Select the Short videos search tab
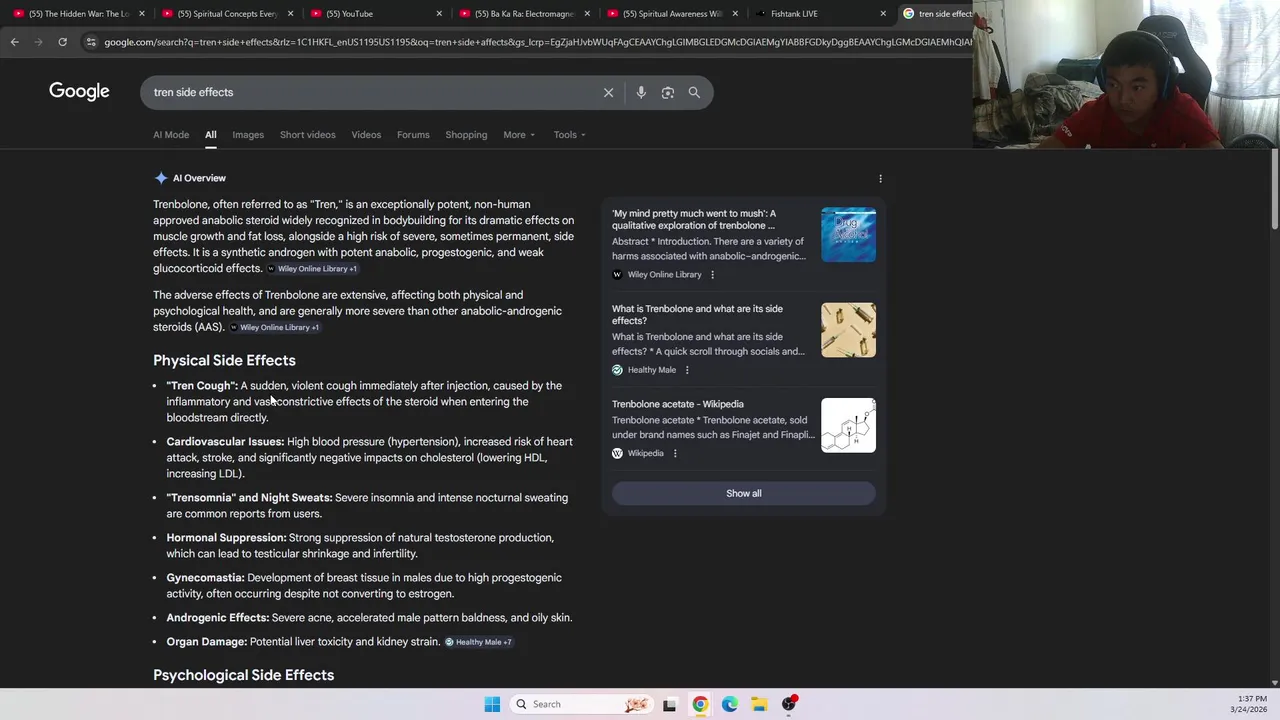Image resolution: width=1280 pixels, height=720 pixels. 308,135
